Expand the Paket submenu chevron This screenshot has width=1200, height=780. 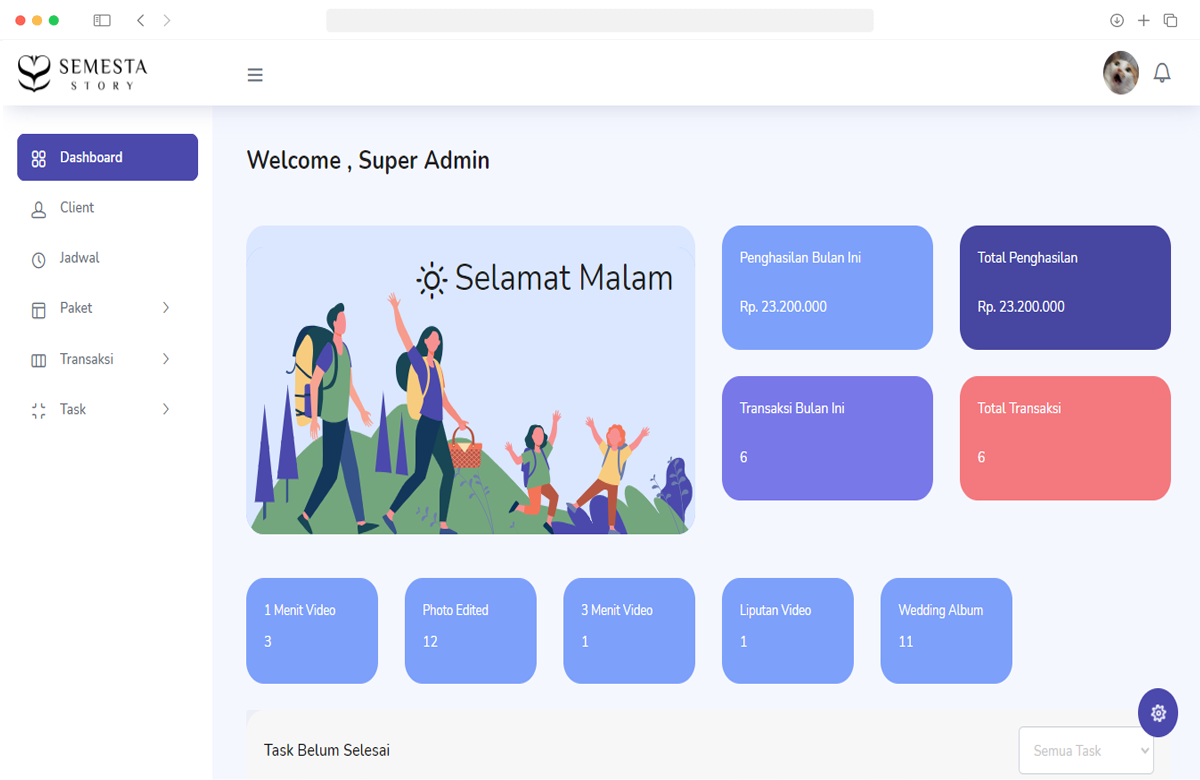coord(166,308)
